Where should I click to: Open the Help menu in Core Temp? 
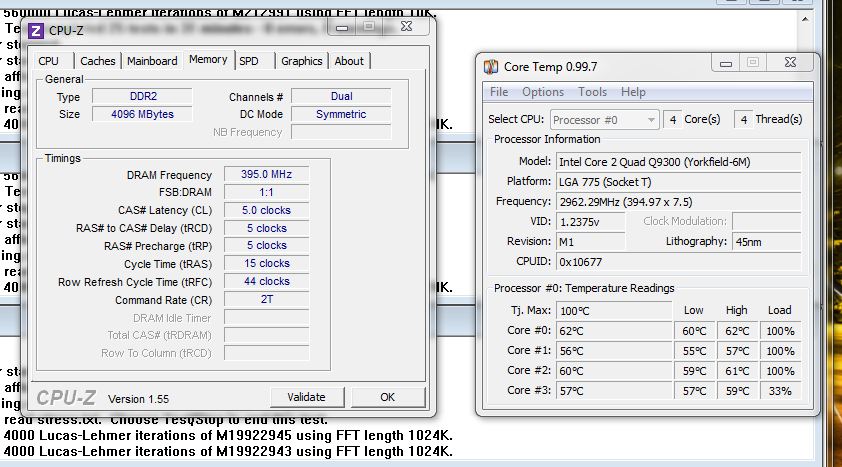point(633,92)
